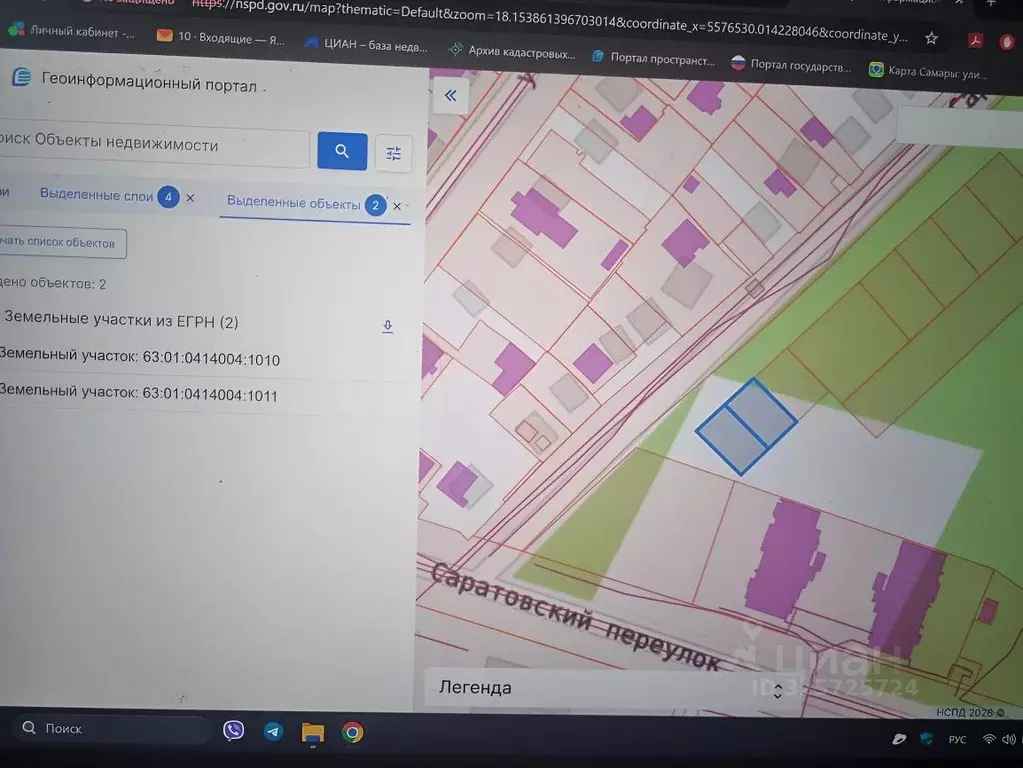
Task: Download the ЕГРН land plots list
Action: [x=388, y=326]
